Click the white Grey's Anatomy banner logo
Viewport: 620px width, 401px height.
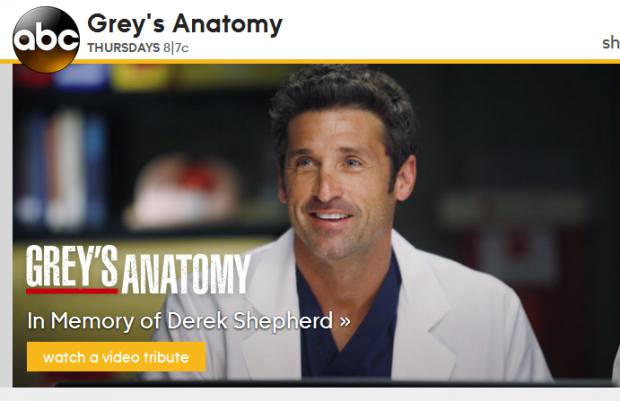tap(138, 269)
